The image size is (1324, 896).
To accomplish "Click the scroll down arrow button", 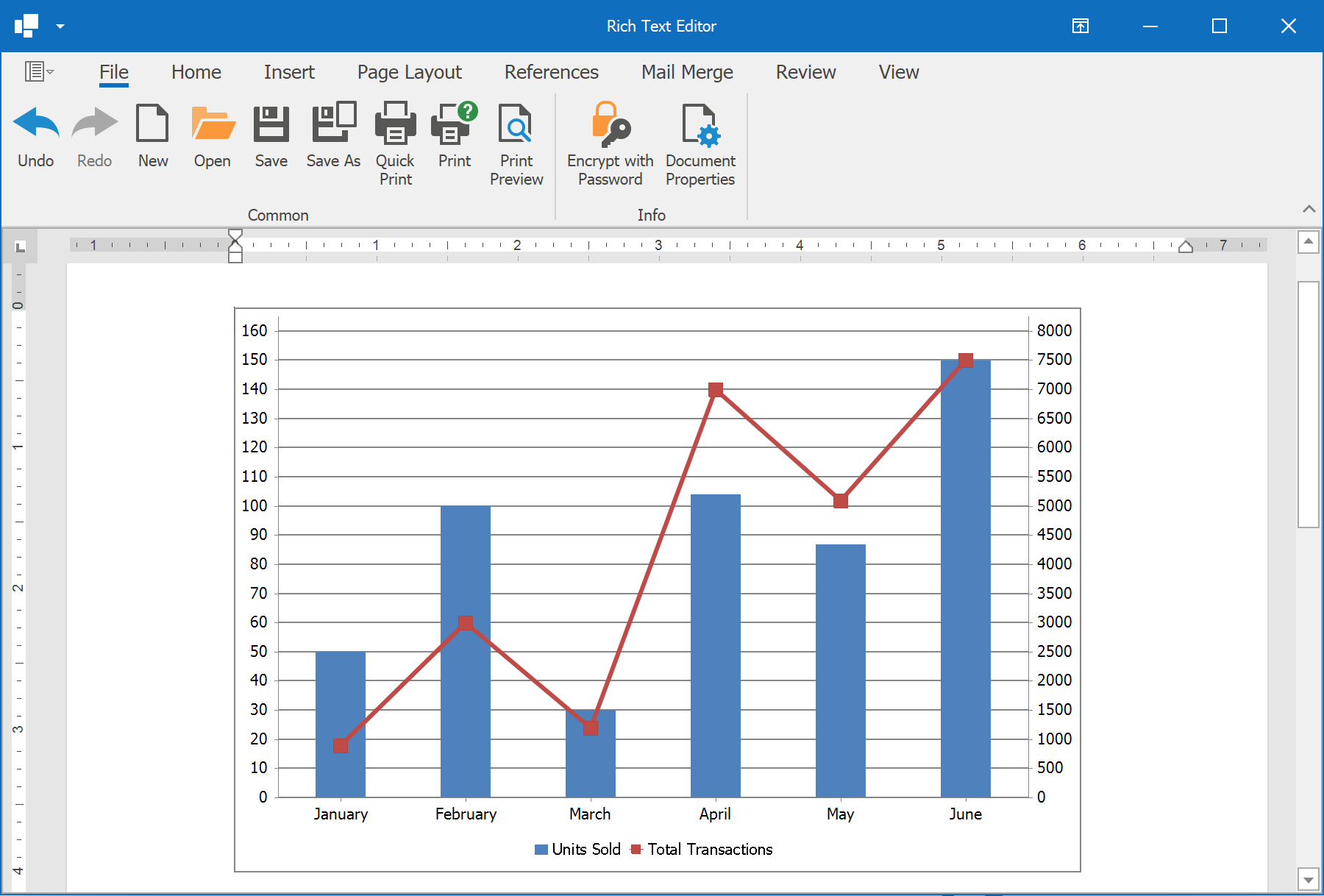I will pos(1308,879).
